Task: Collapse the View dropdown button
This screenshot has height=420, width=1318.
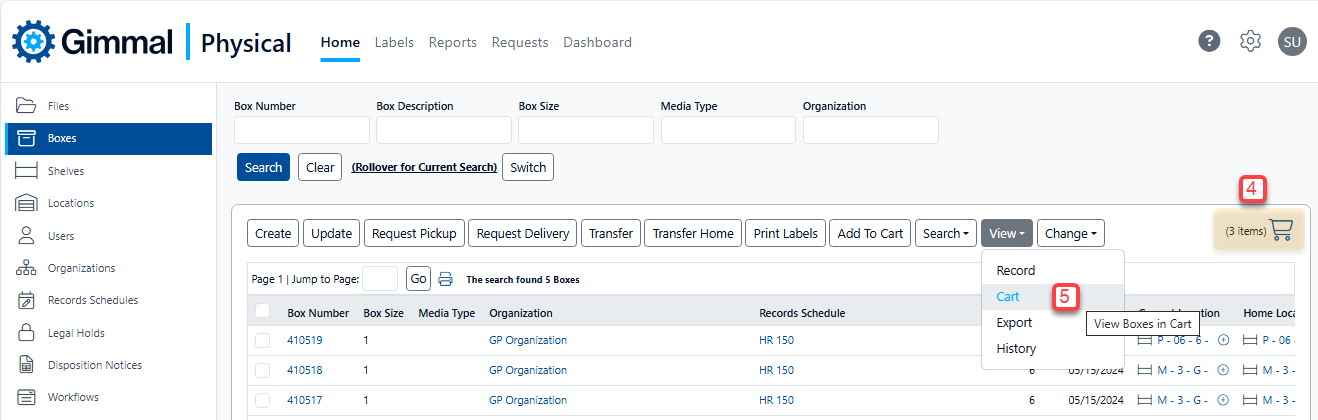Action: coord(1006,233)
